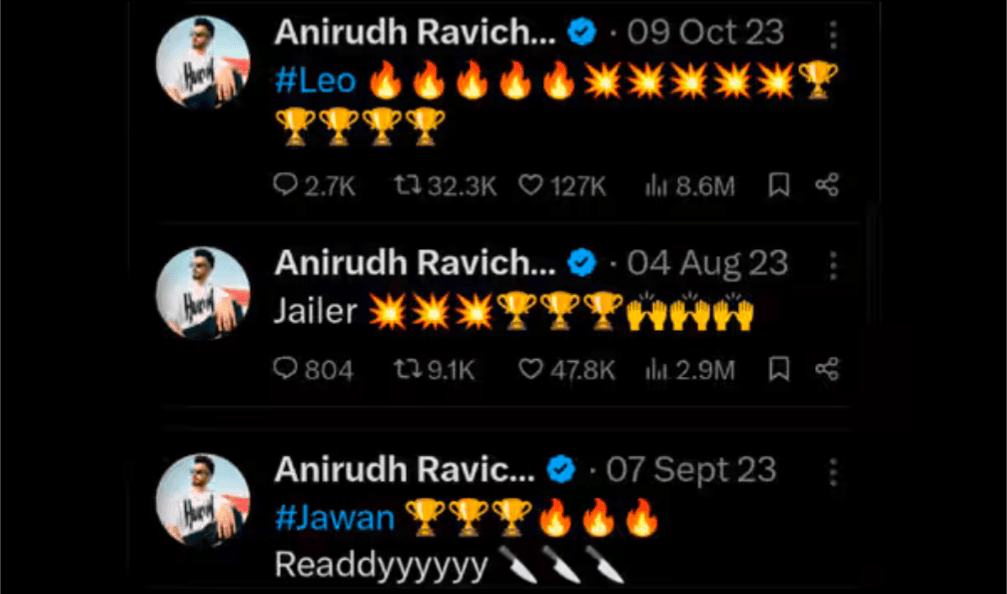Open the #Jawan hashtag link
Image resolution: width=1007 pixels, height=594 pixels.
(335, 518)
